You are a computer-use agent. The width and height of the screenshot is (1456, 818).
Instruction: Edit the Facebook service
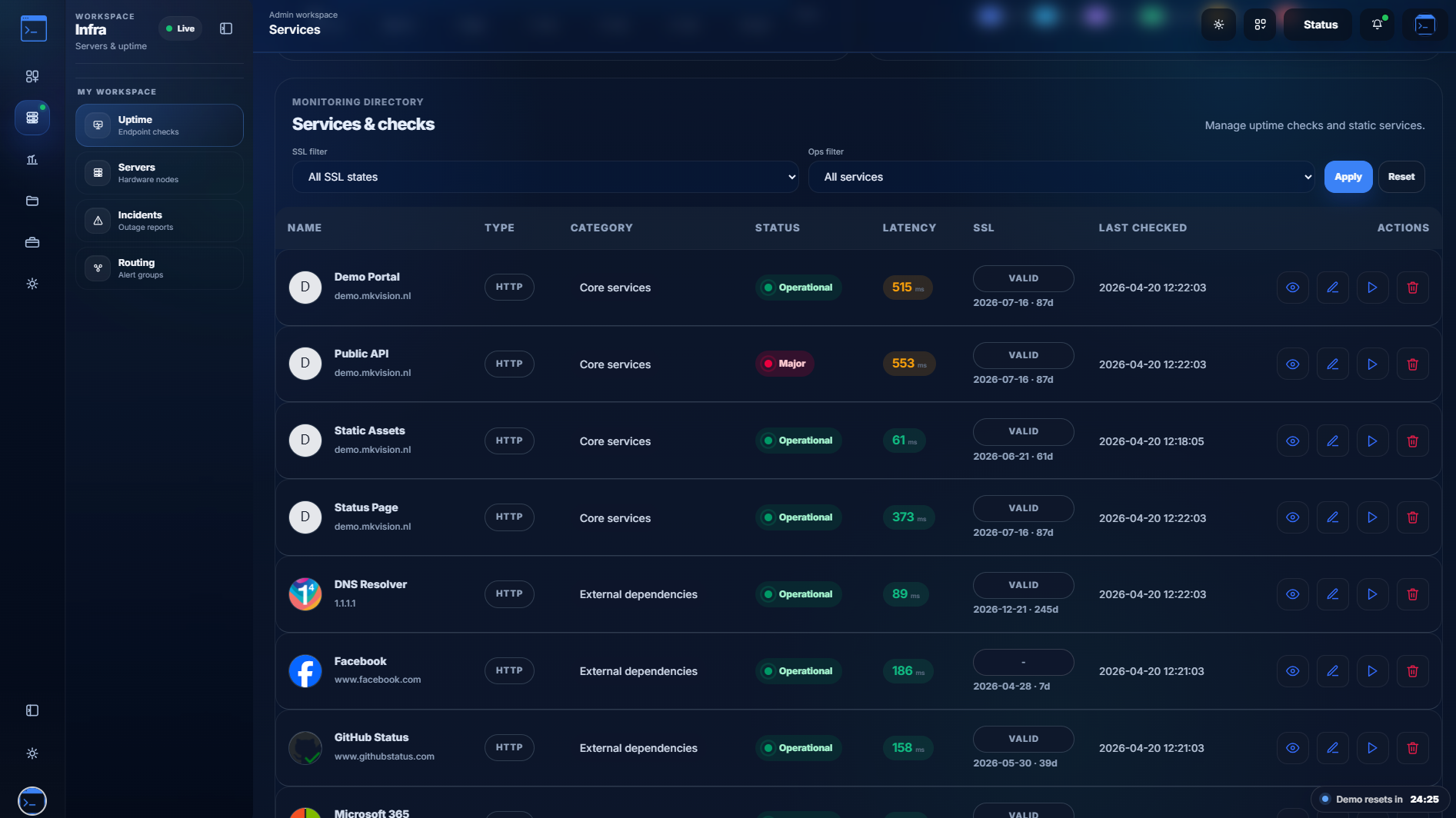(x=1332, y=671)
